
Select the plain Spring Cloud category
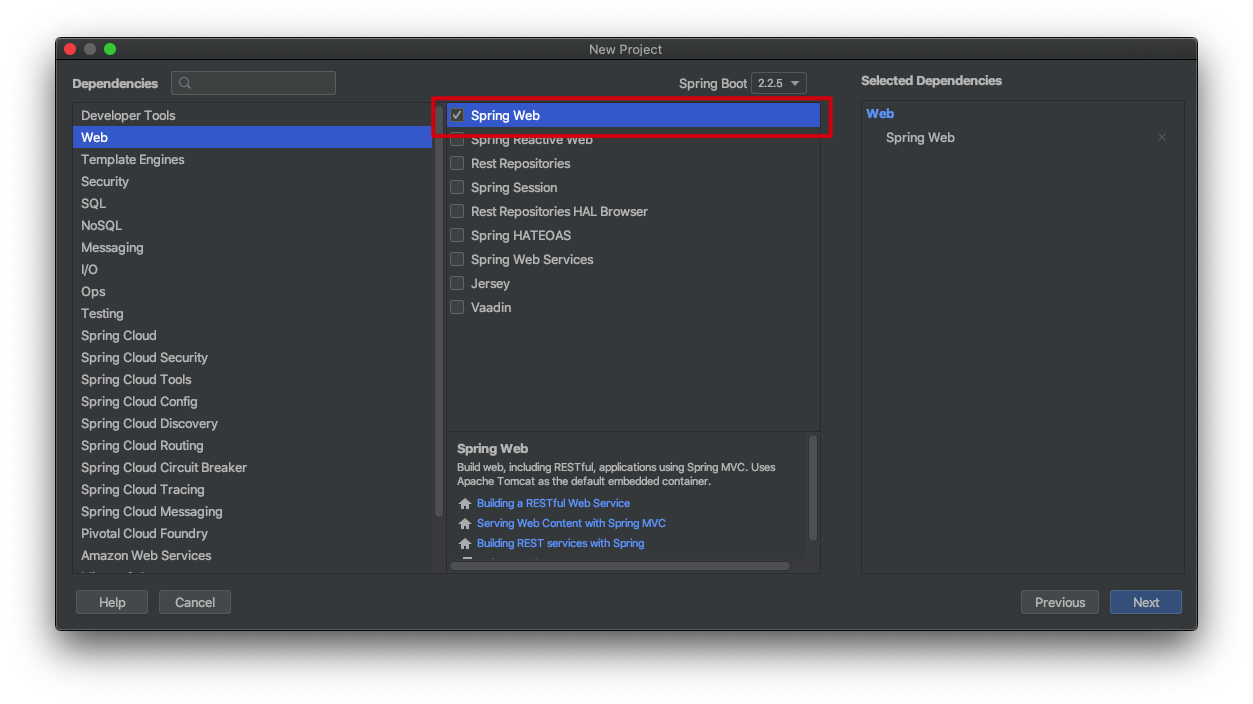click(253, 335)
